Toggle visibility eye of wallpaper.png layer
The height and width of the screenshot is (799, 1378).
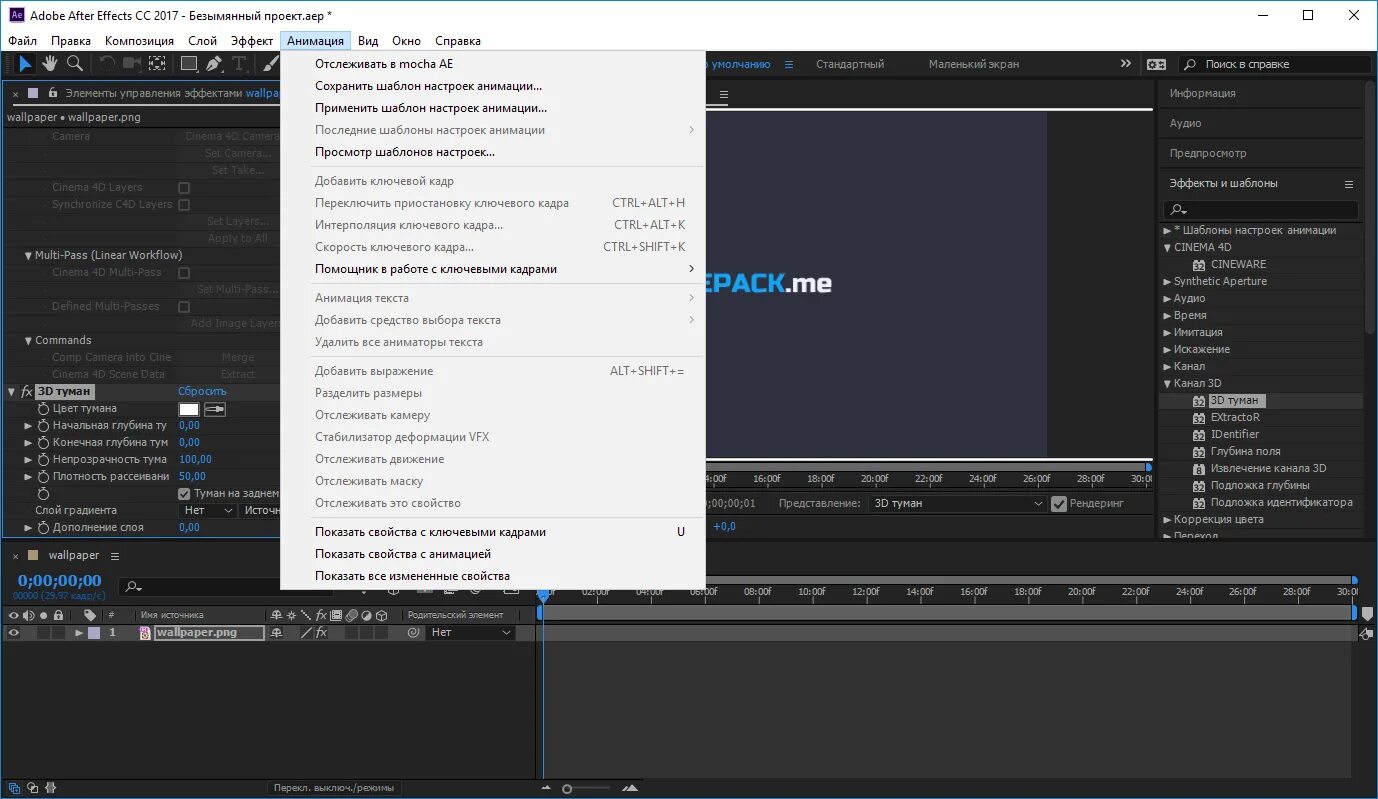click(x=14, y=633)
